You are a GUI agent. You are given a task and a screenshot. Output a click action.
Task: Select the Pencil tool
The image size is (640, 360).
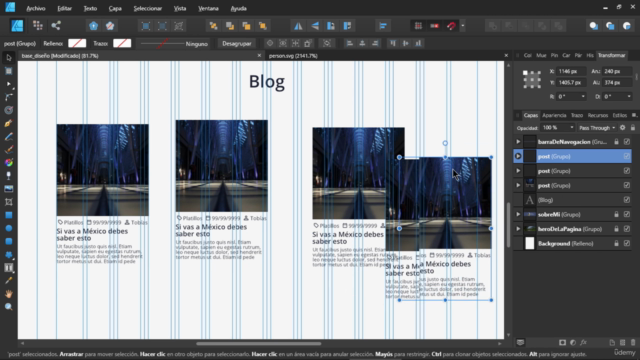coord(9,136)
